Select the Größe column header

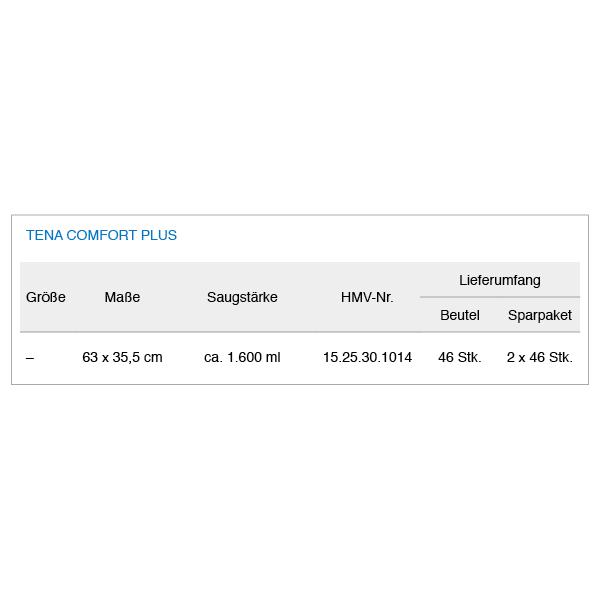(x=46, y=297)
